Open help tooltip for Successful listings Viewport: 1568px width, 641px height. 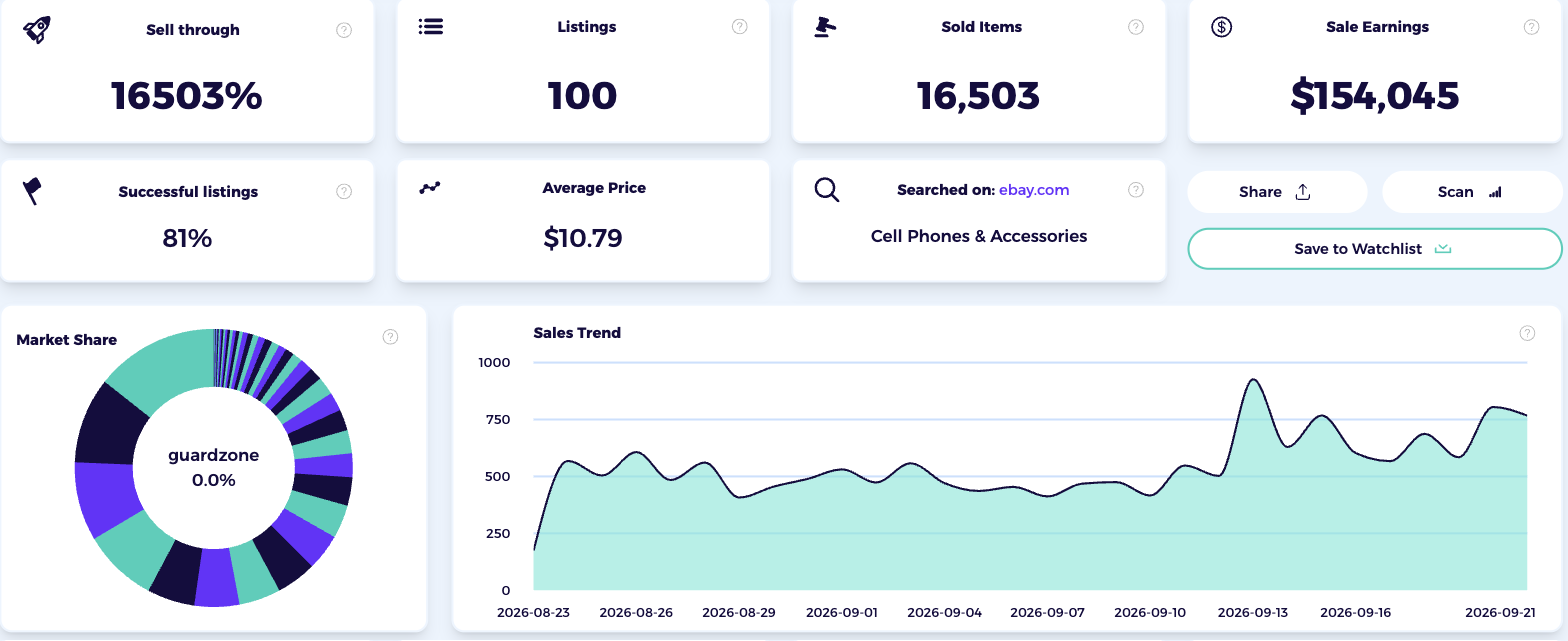click(344, 191)
